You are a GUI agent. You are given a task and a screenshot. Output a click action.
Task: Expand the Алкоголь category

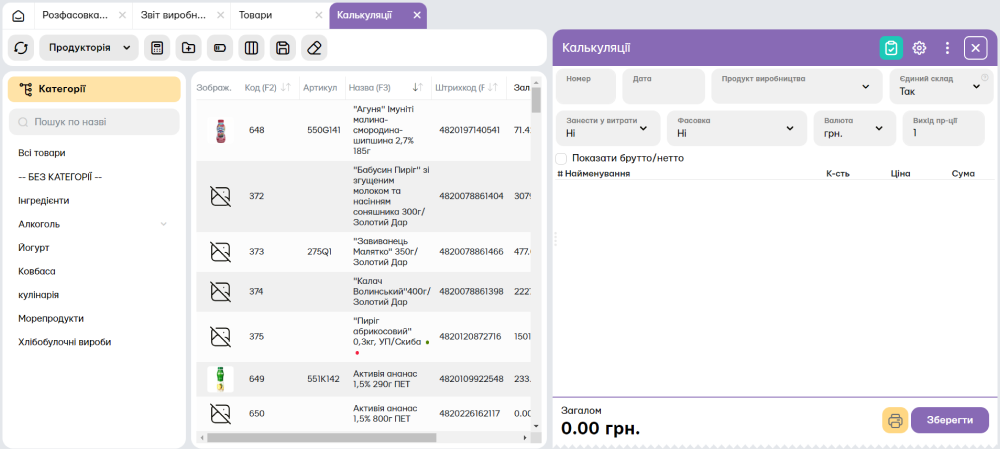(x=164, y=224)
